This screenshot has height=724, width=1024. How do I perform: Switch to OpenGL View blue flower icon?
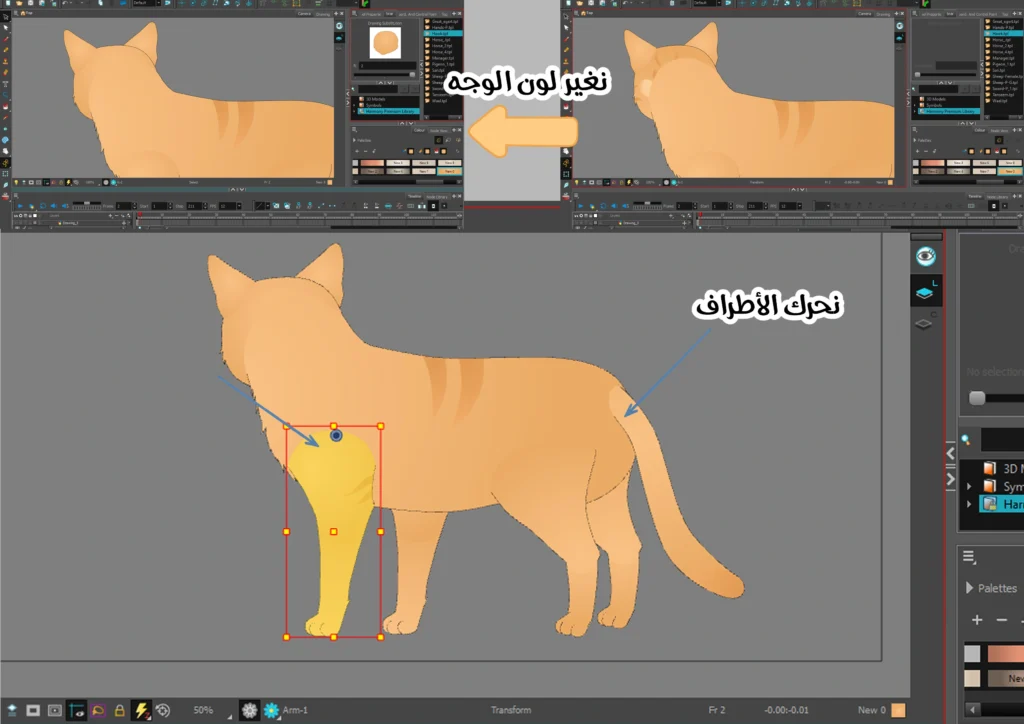271,710
